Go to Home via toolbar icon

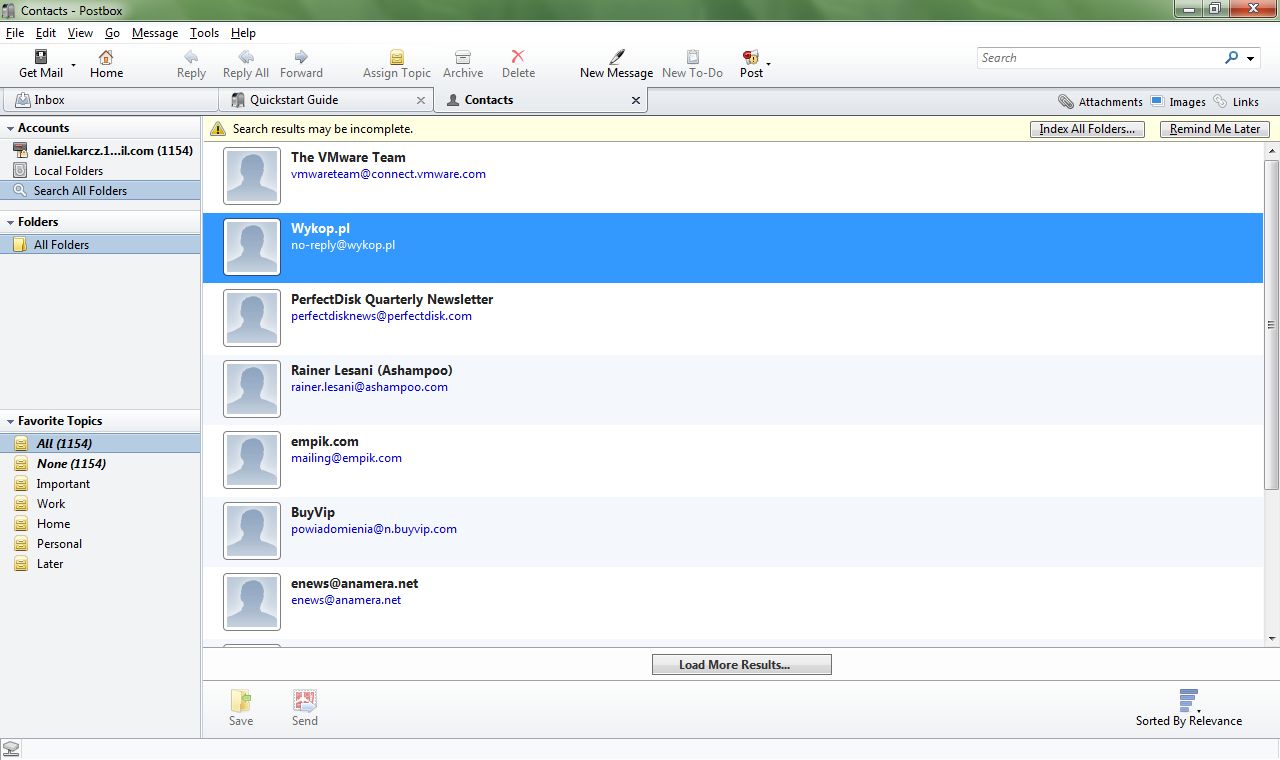pyautogui.click(x=106, y=57)
